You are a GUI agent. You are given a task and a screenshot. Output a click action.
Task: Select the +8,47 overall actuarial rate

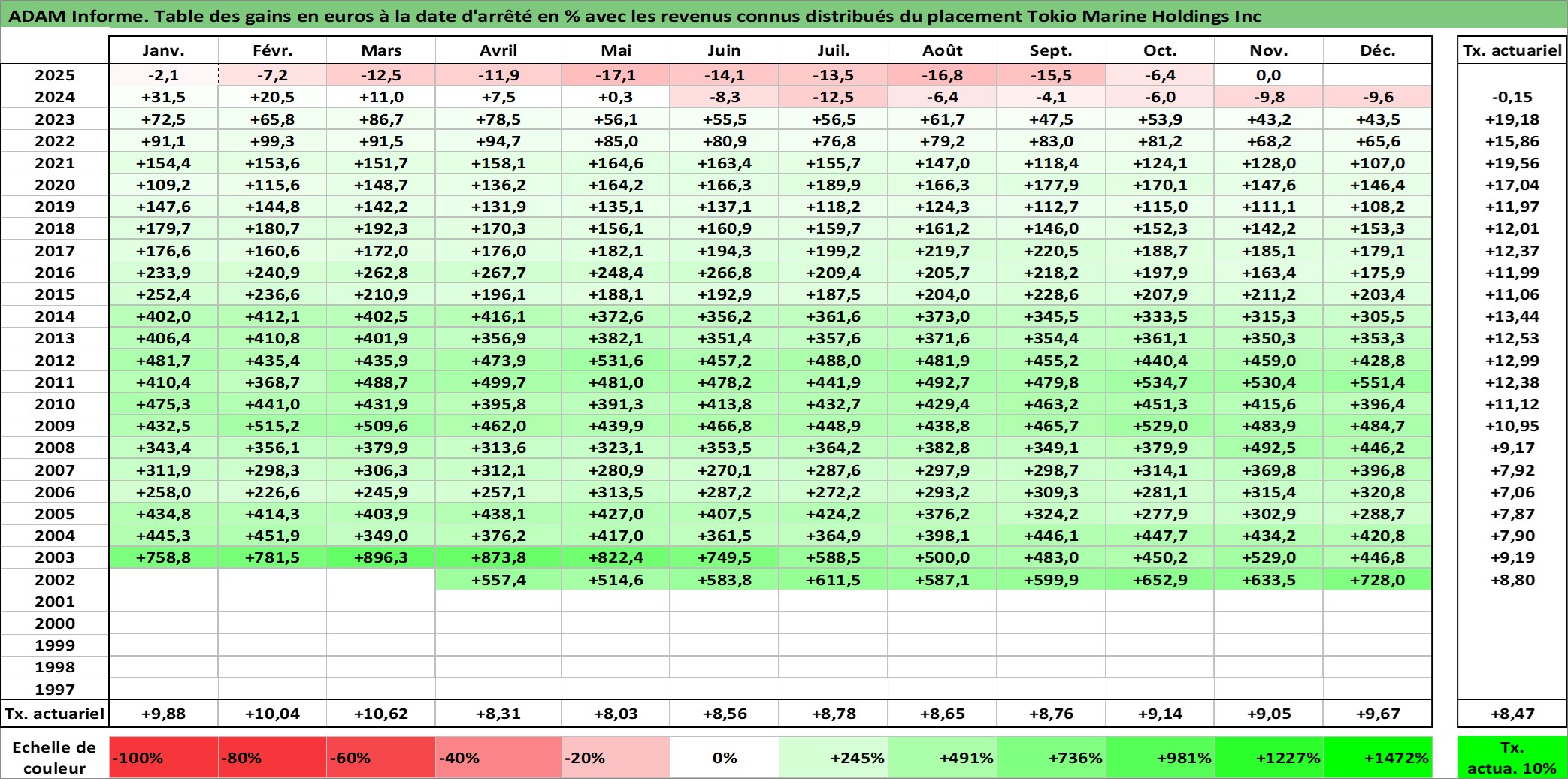[x=1512, y=714]
